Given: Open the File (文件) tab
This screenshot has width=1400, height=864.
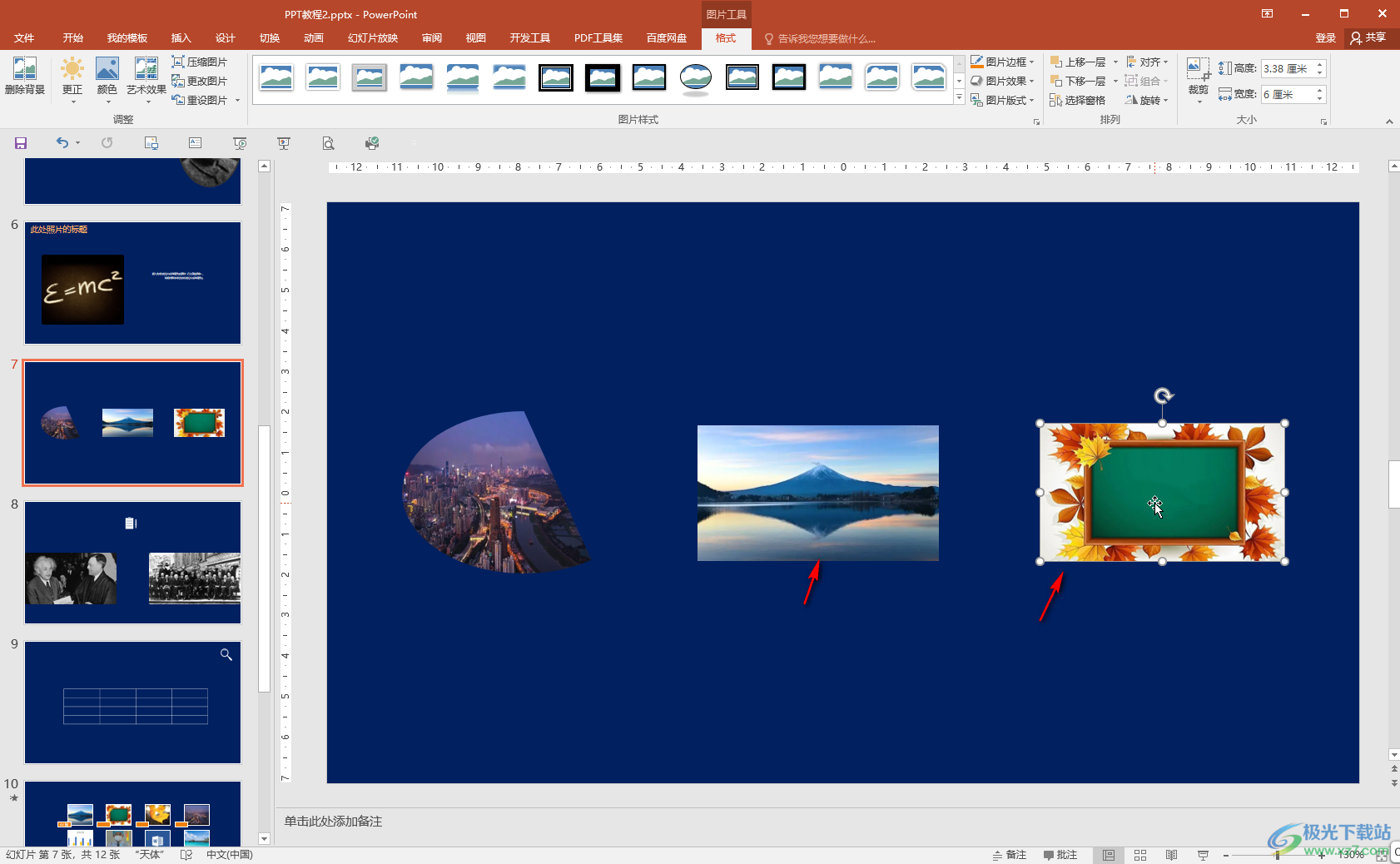Looking at the screenshot, I should click(x=24, y=38).
